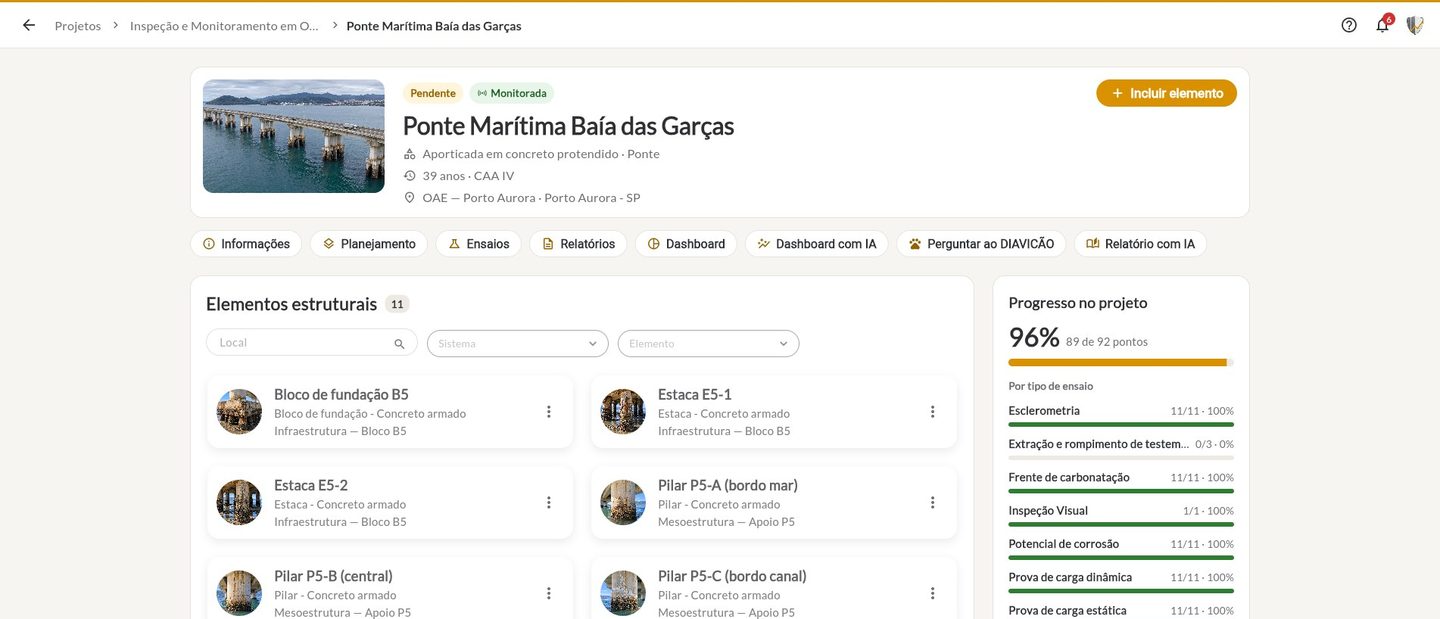Click the Pilar P5-A round thumbnail
This screenshot has width=1440, height=619.
coord(623,503)
